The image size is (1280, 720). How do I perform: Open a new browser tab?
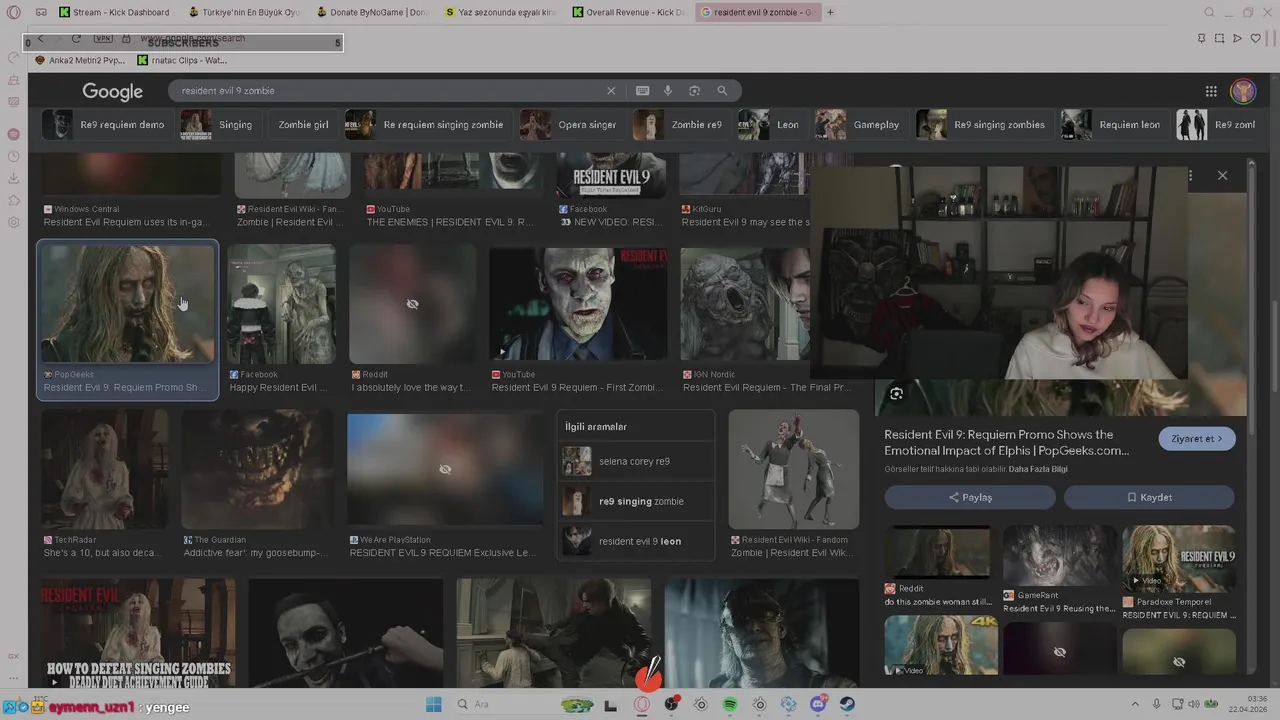click(x=830, y=12)
